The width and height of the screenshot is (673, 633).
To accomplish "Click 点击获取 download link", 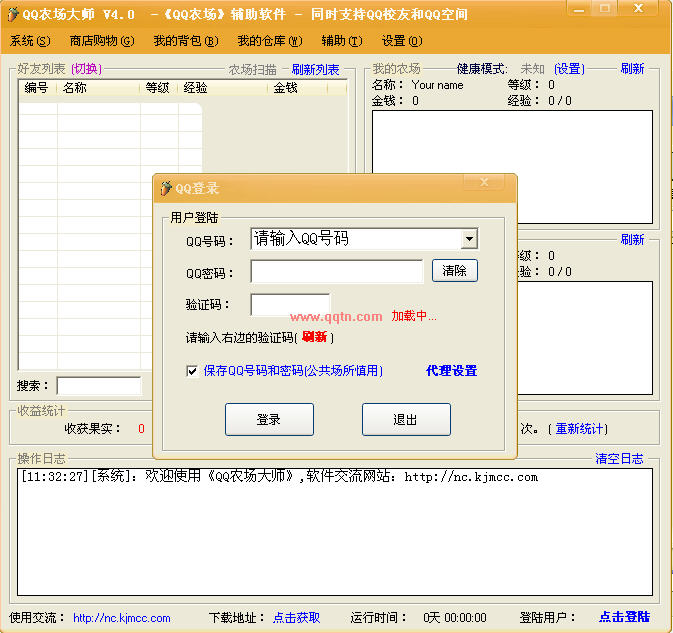I will click(297, 618).
